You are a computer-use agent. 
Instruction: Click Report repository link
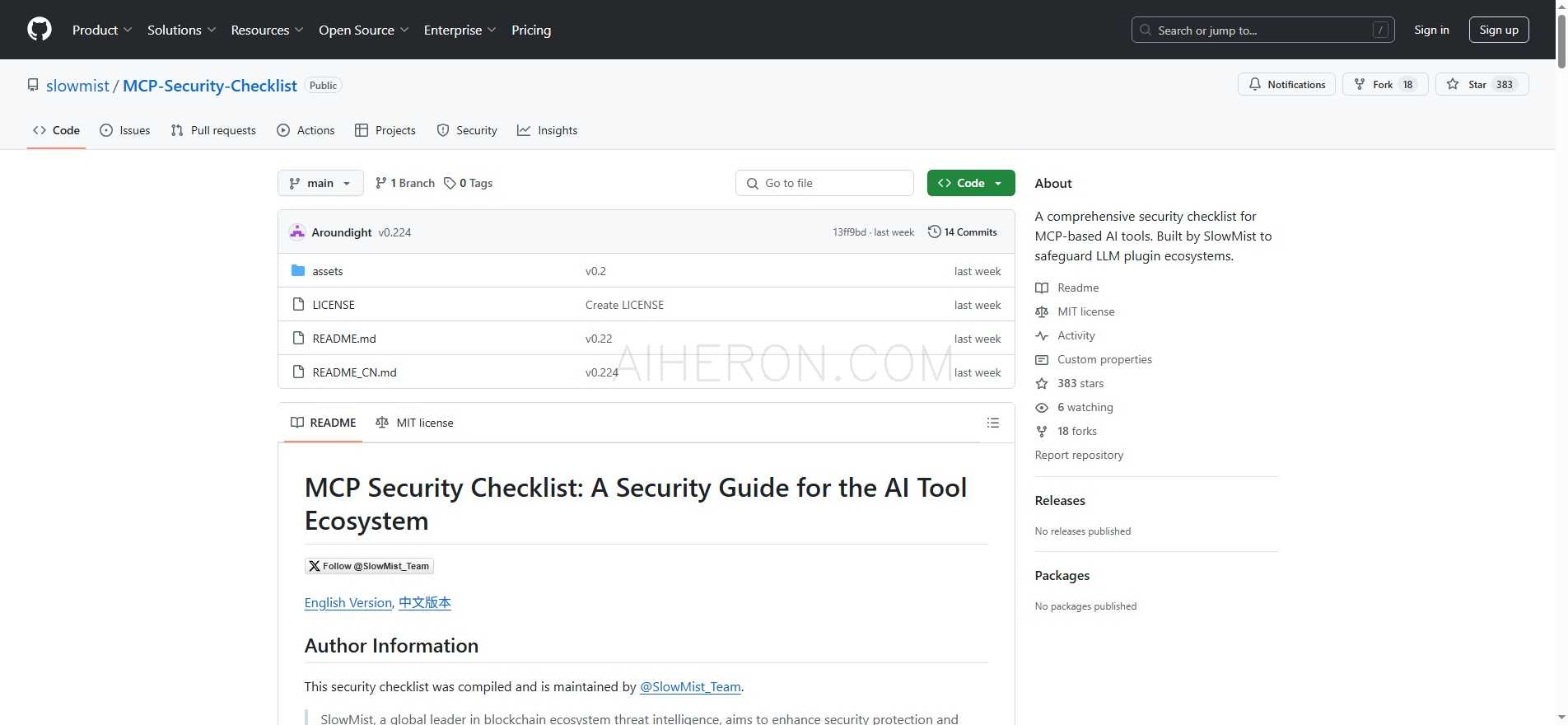pos(1079,456)
